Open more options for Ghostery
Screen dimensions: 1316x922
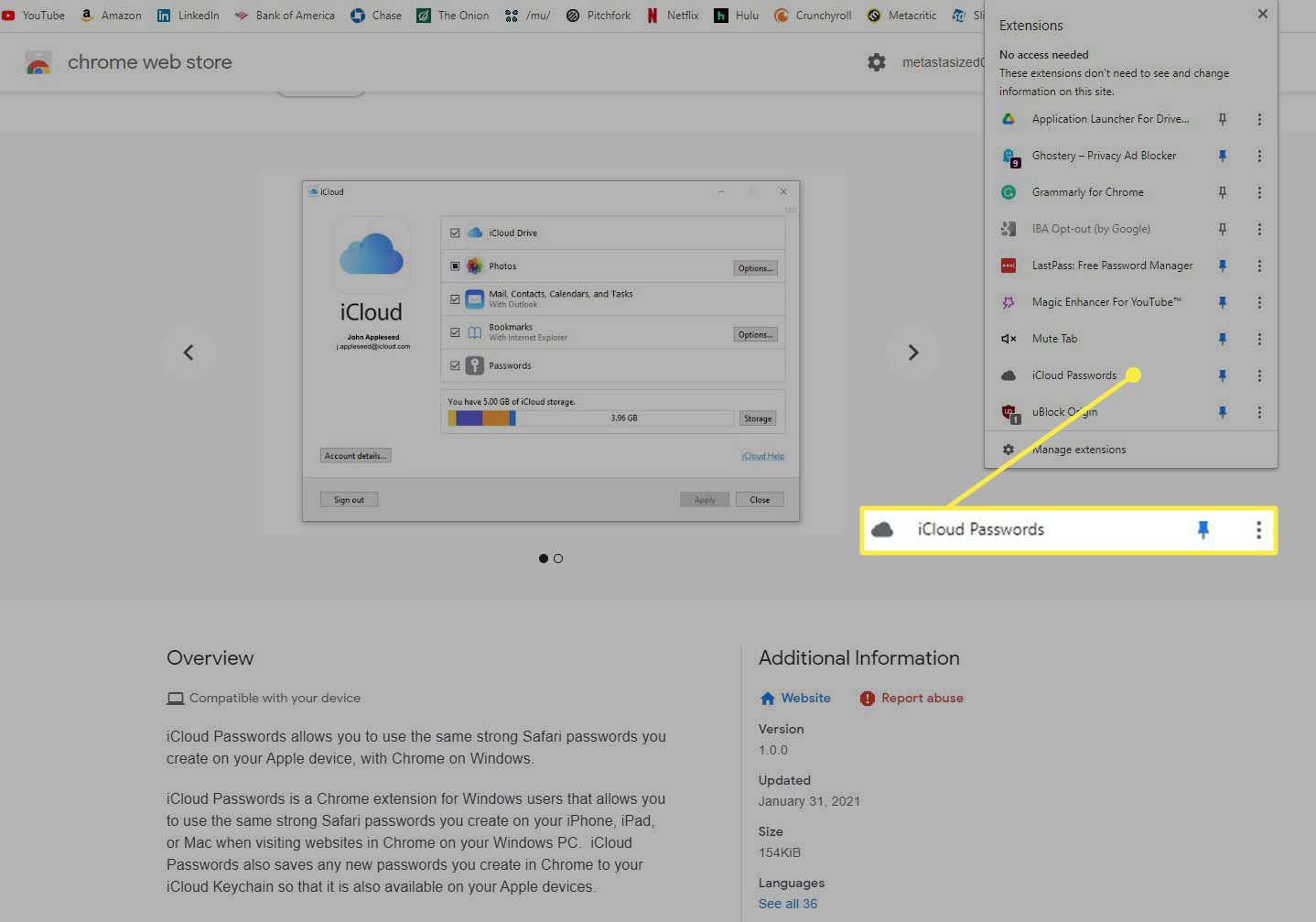pos(1259,156)
